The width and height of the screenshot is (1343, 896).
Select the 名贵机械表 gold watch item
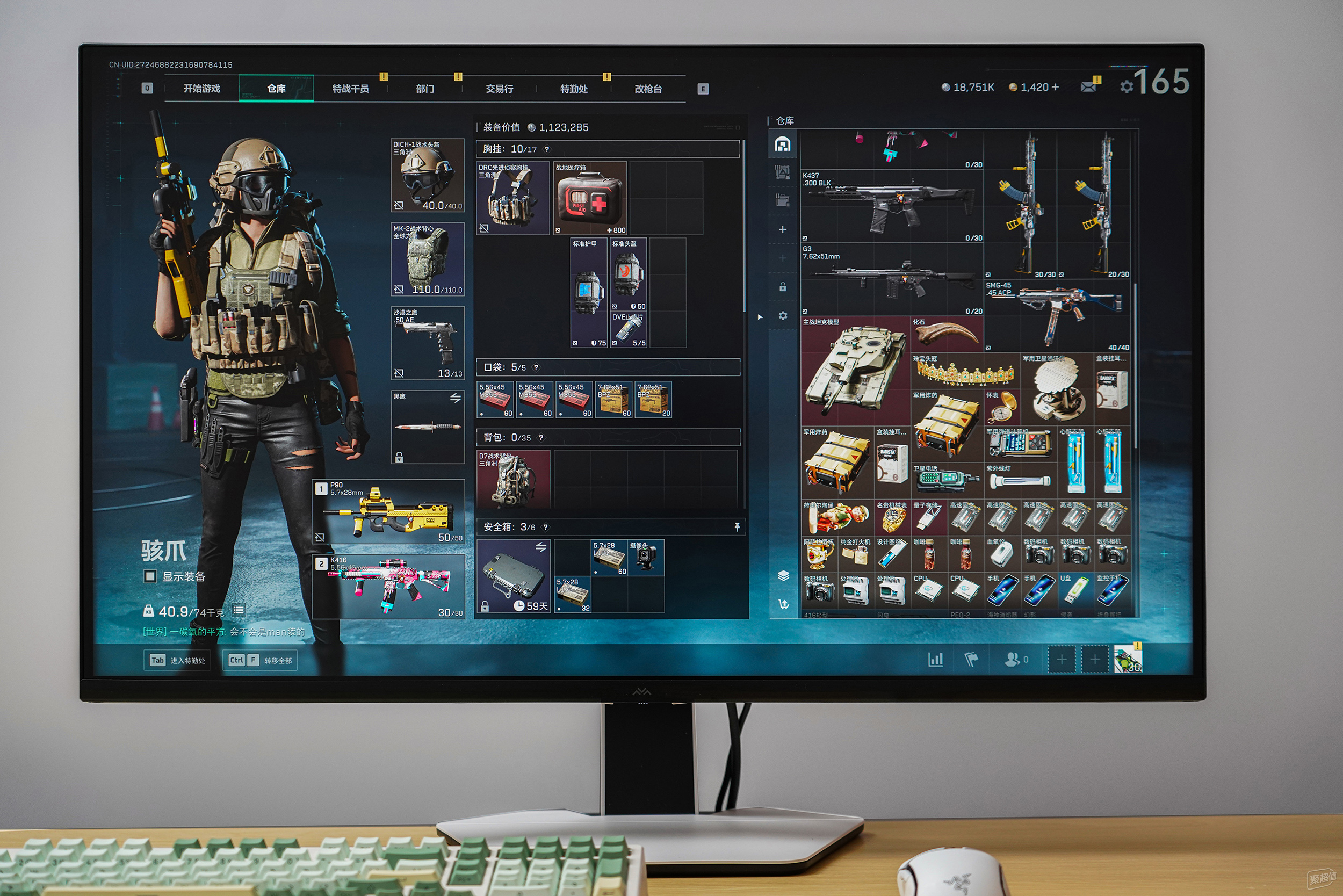click(x=892, y=518)
